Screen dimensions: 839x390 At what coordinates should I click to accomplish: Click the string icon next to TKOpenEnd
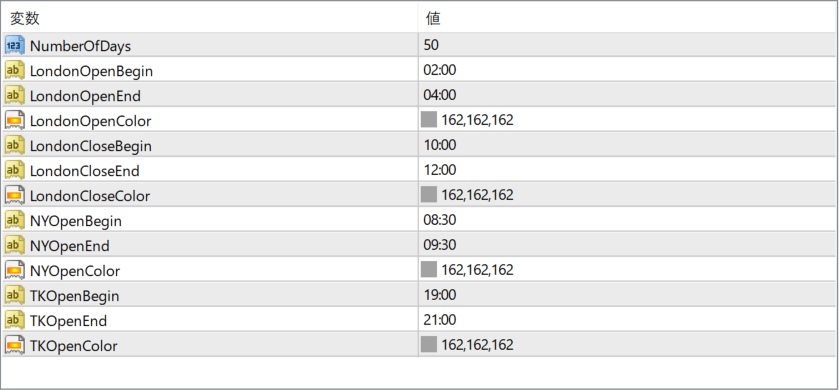tap(14, 320)
